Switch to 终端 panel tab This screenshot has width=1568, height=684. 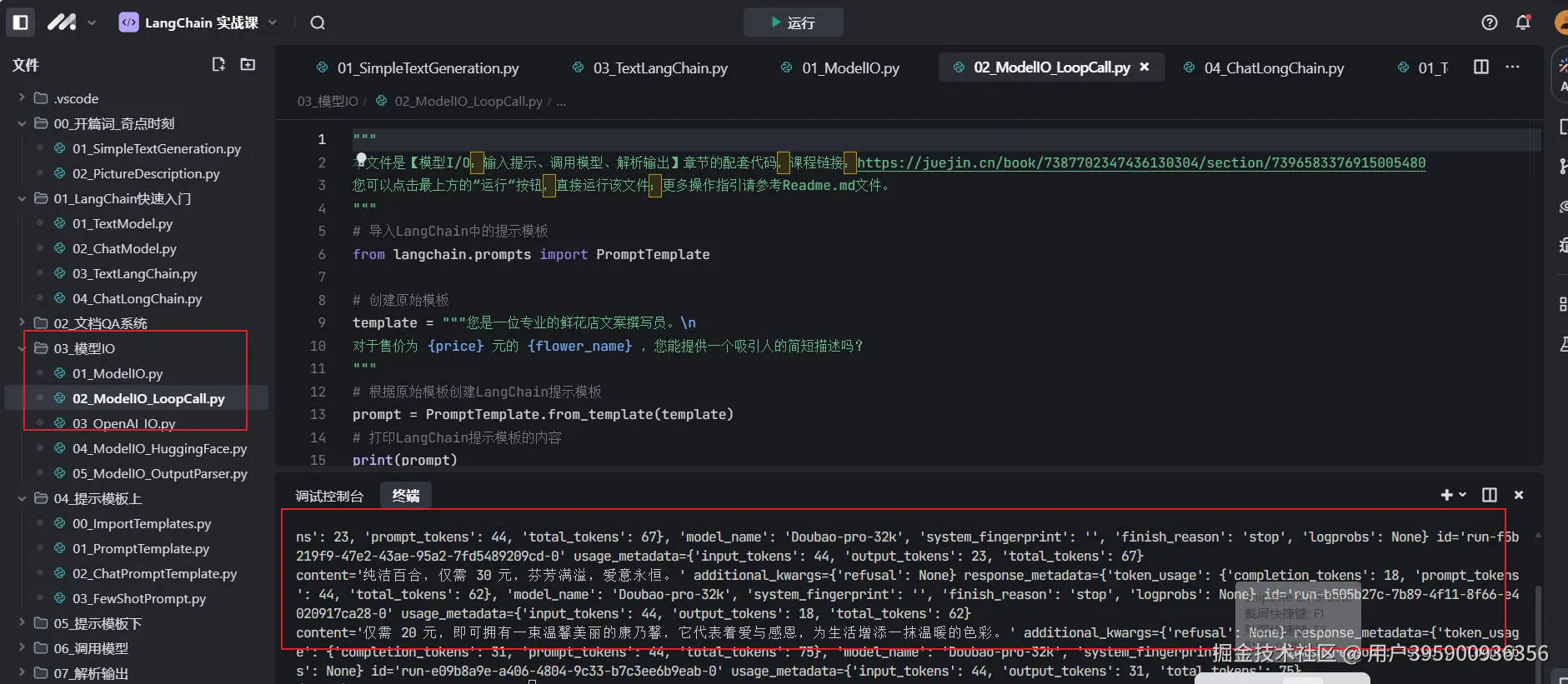point(406,496)
